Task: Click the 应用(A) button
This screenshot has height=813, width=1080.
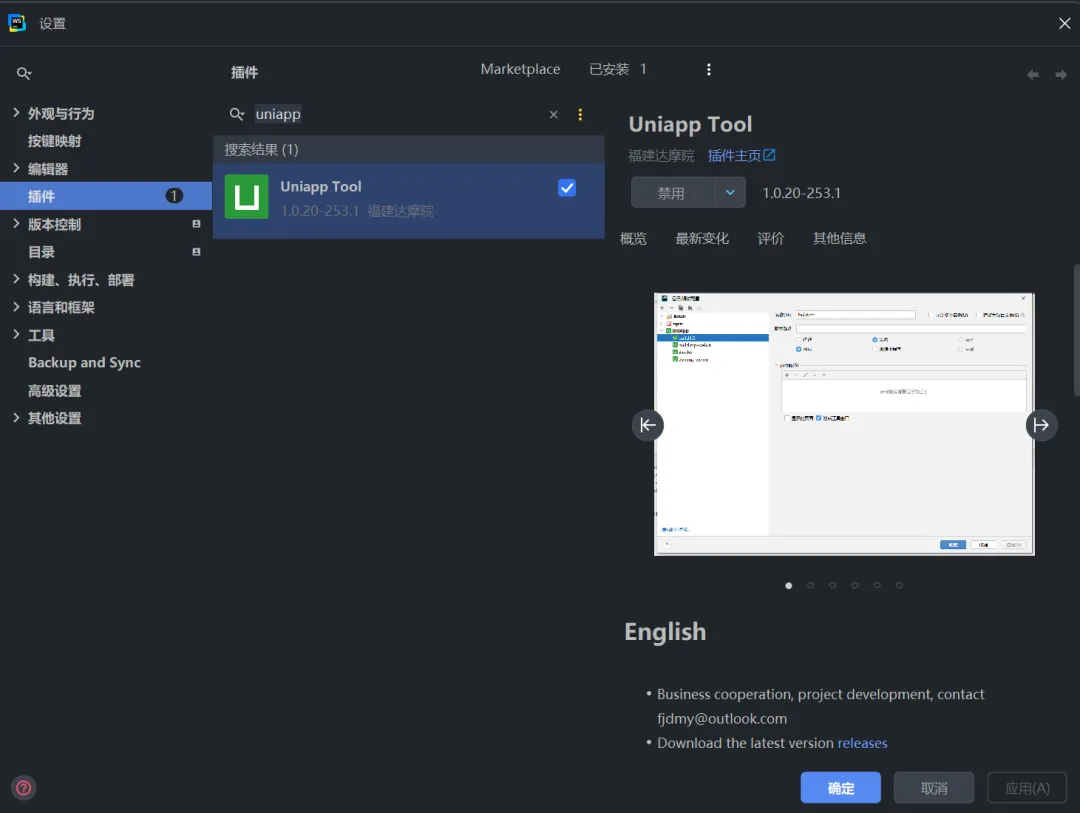Action: point(1027,788)
